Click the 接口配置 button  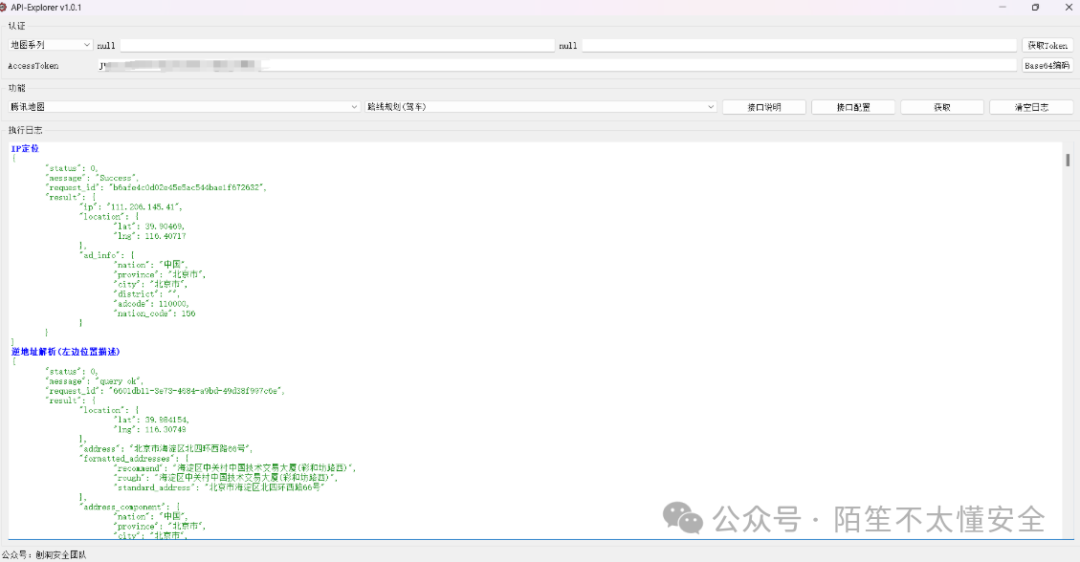pyautogui.click(x=853, y=107)
